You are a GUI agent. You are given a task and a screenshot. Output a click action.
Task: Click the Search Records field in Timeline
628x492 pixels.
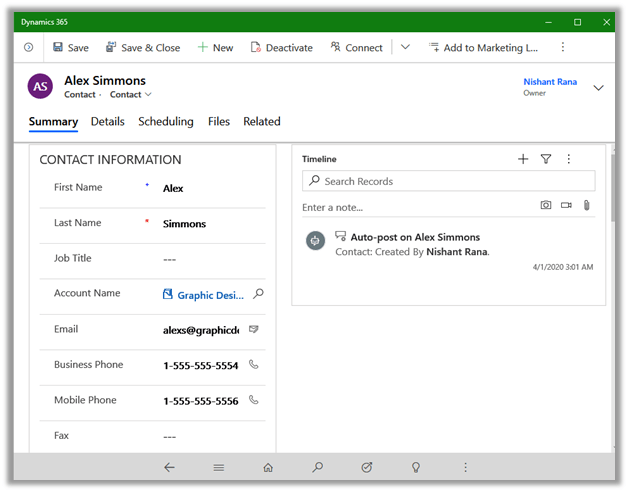pyautogui.click(x=450, y=181)
